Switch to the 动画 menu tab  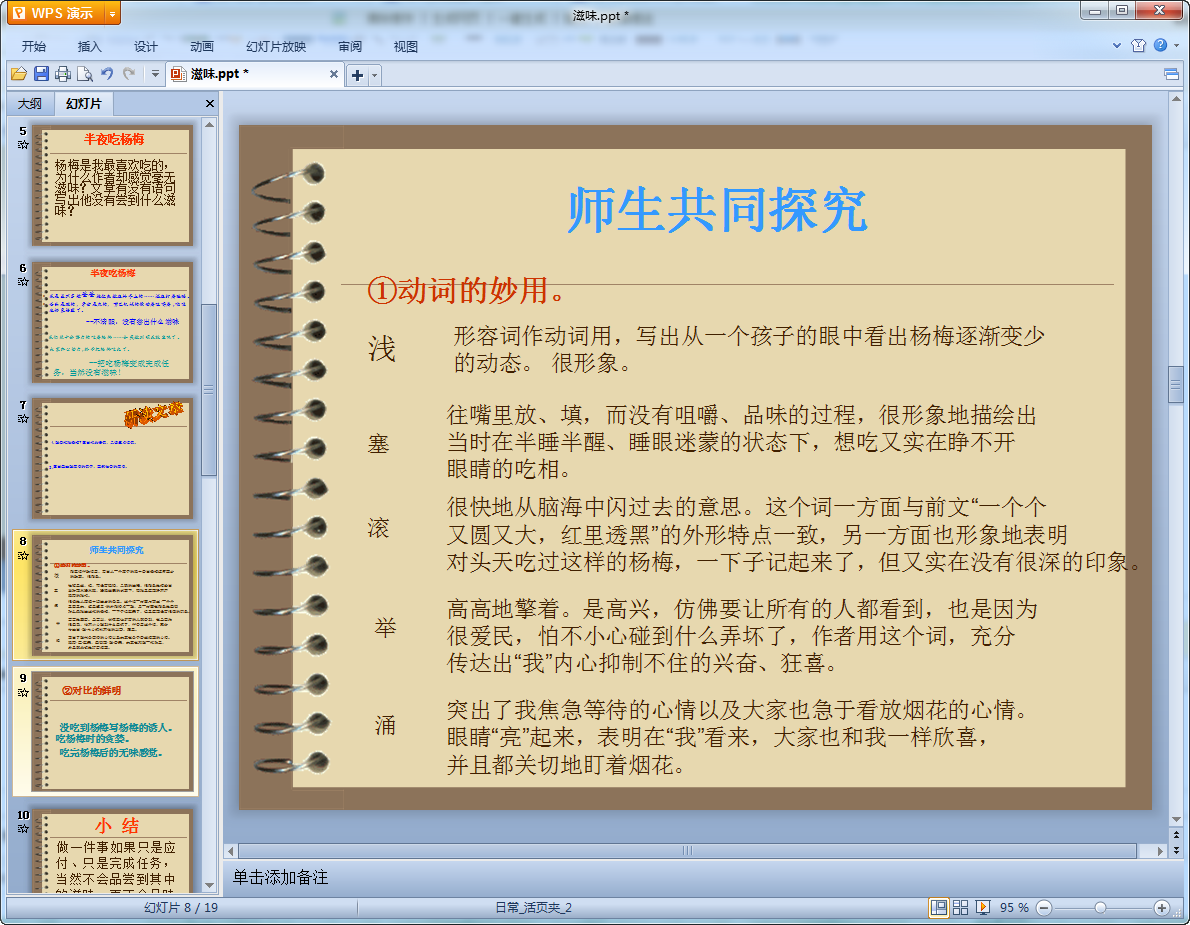[202, 46]
